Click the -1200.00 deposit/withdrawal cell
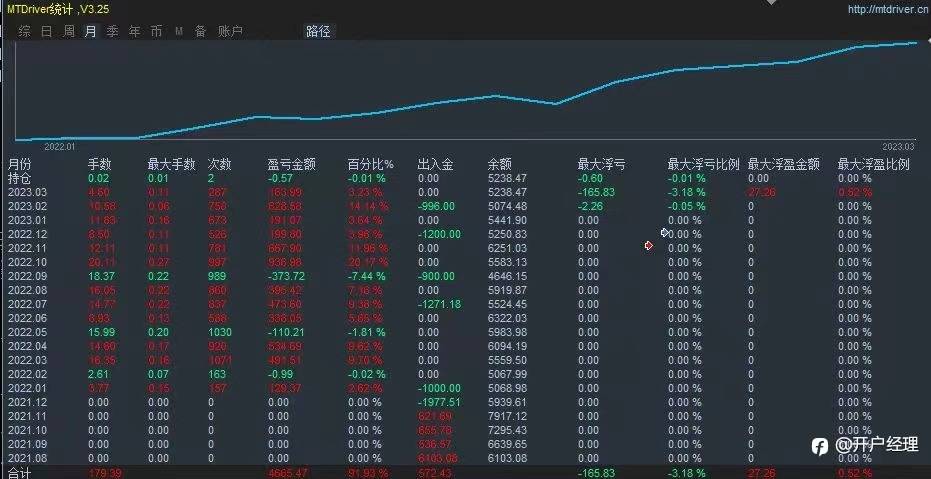This screenshot has height=479, width=931. pos(439,234)
